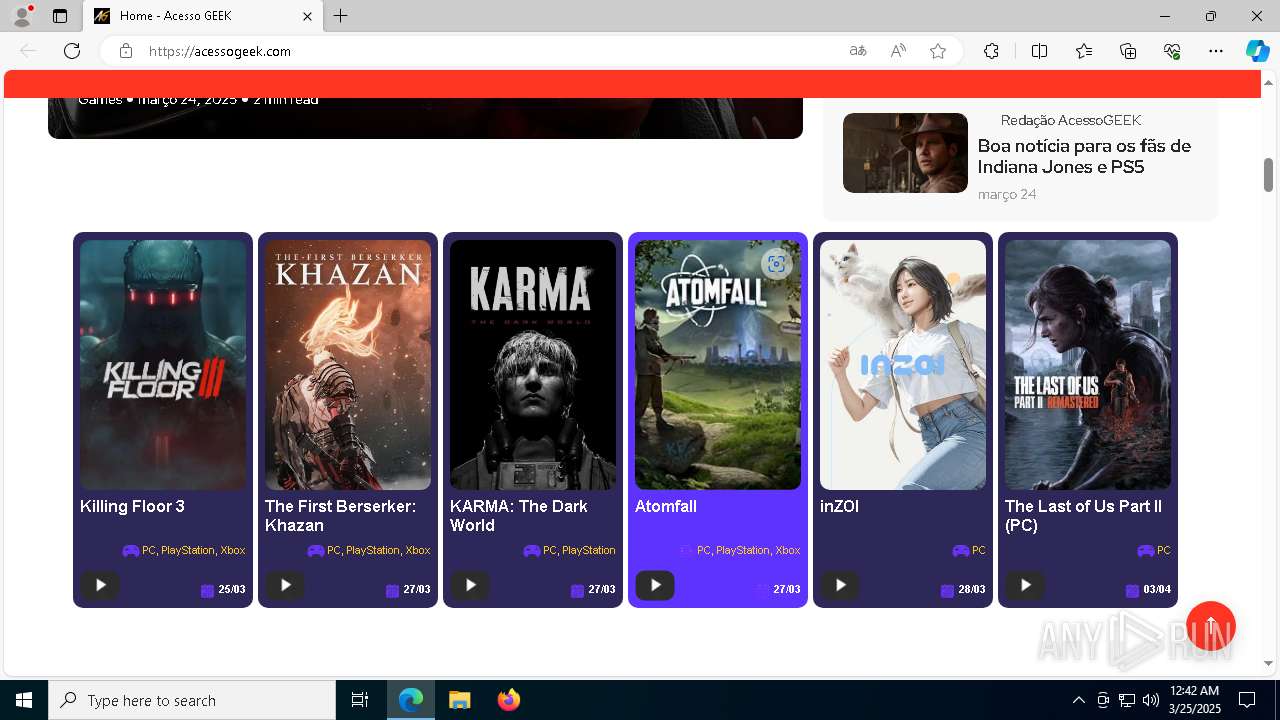
Task: Click the address bar URL
Action: pyautogui.click(x=220, y=51)
